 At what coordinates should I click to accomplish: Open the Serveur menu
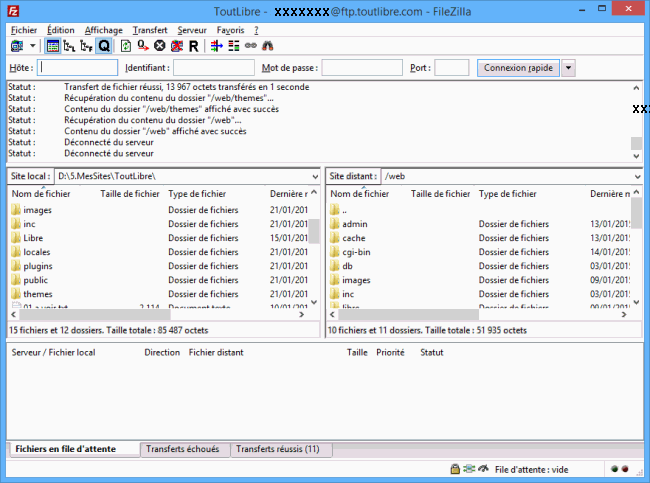[192, 30]
